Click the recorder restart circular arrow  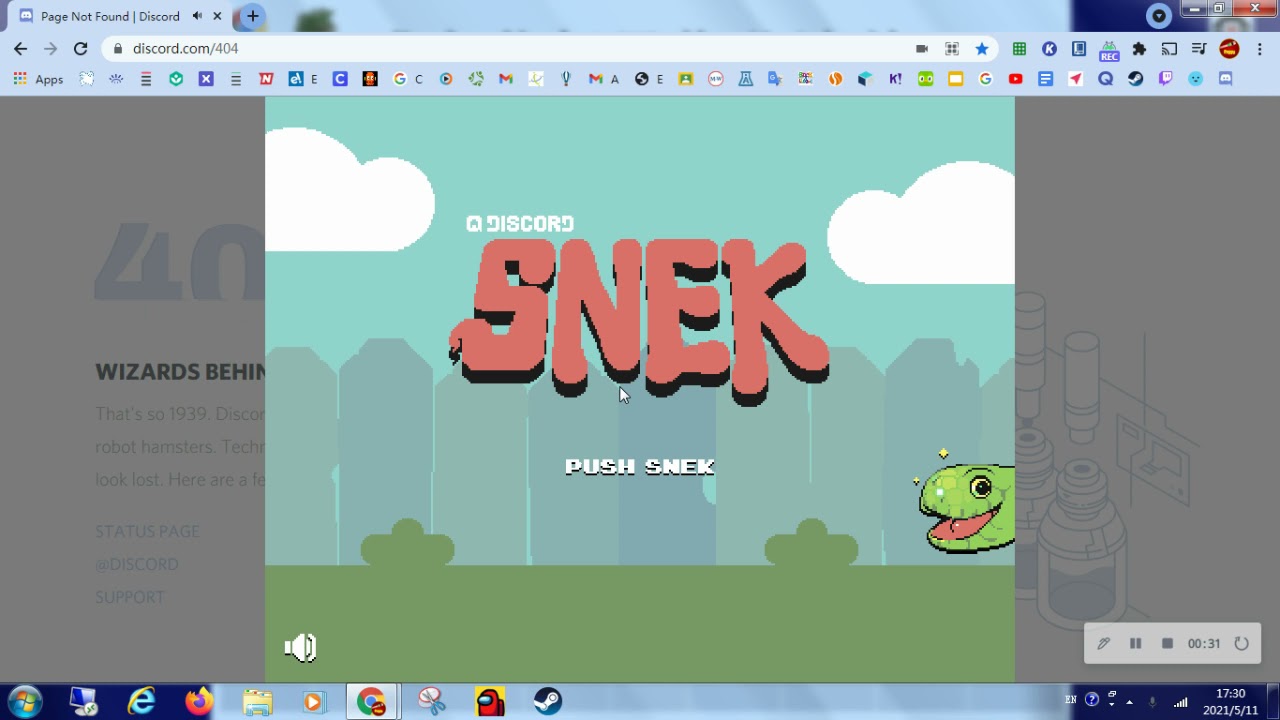point(1241,644)
